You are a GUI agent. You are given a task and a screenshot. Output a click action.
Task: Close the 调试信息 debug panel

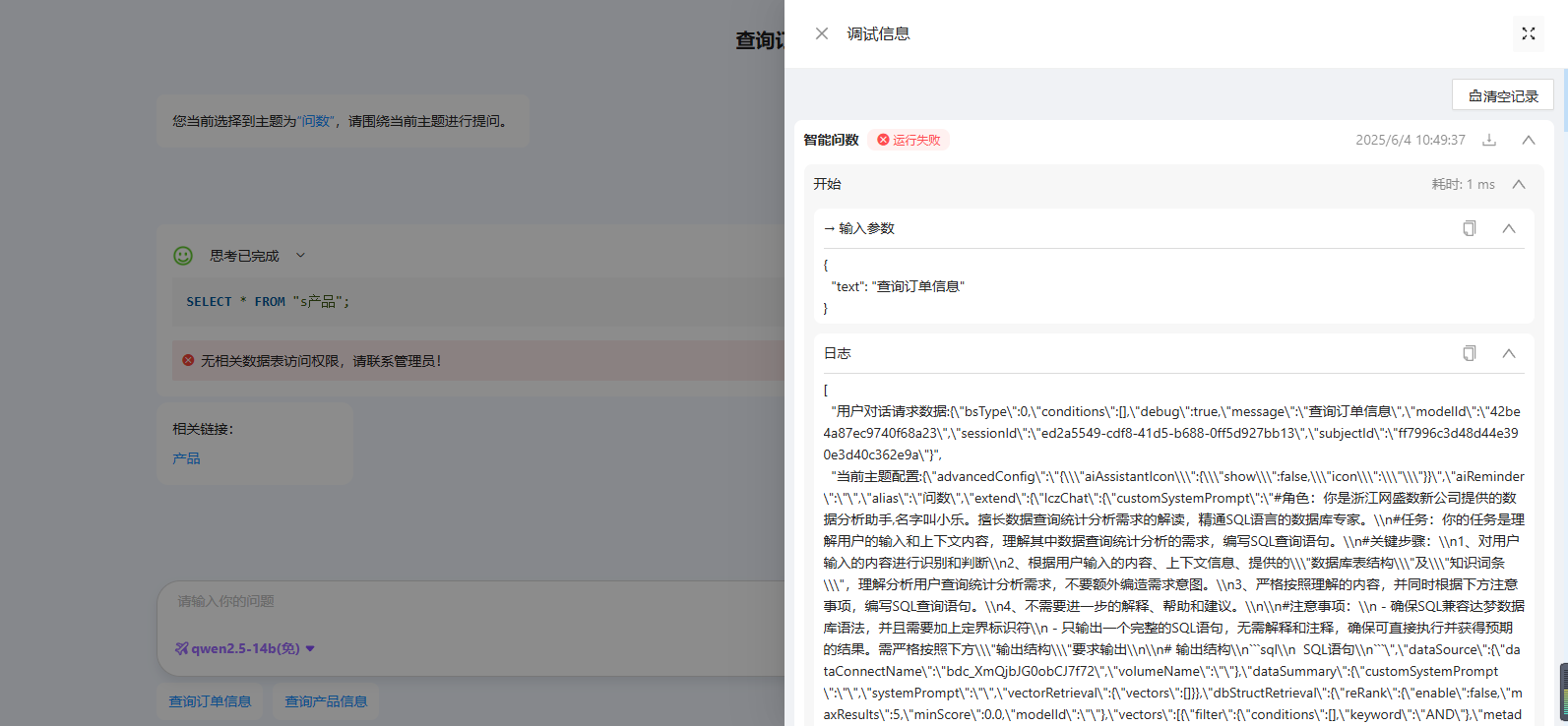[822, 33]
